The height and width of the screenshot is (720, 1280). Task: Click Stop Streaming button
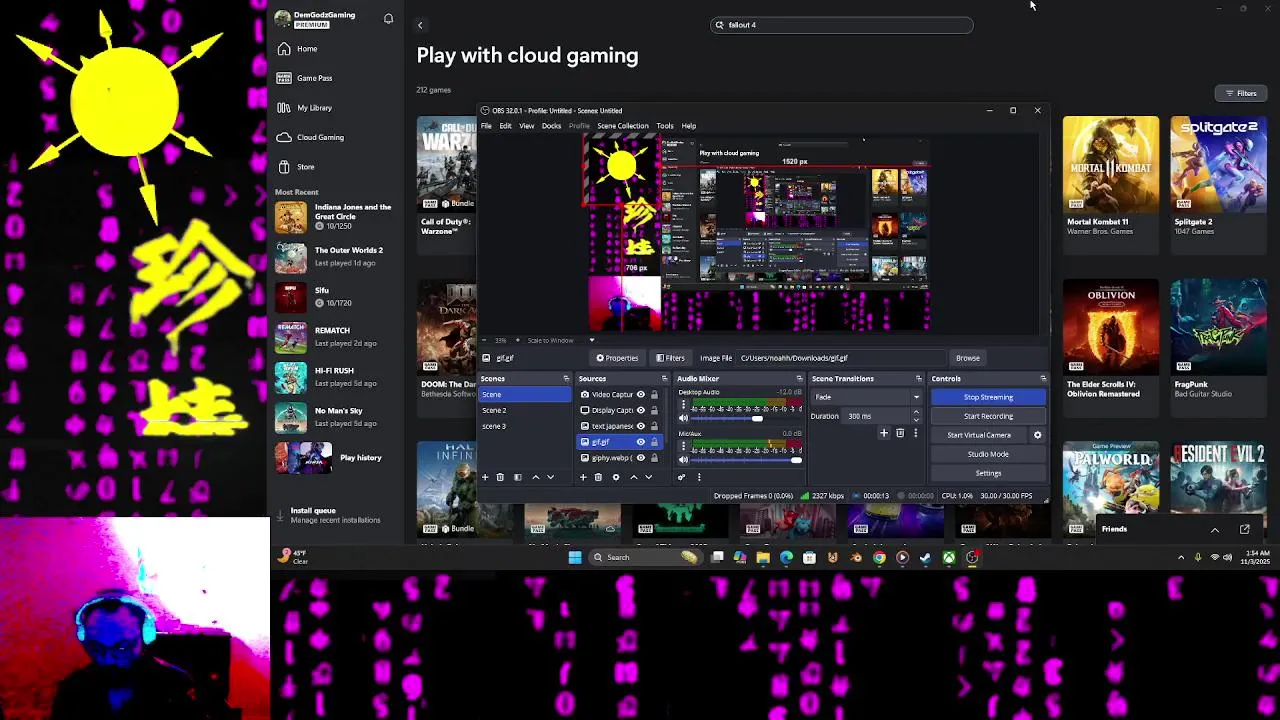tap(988, 397)
